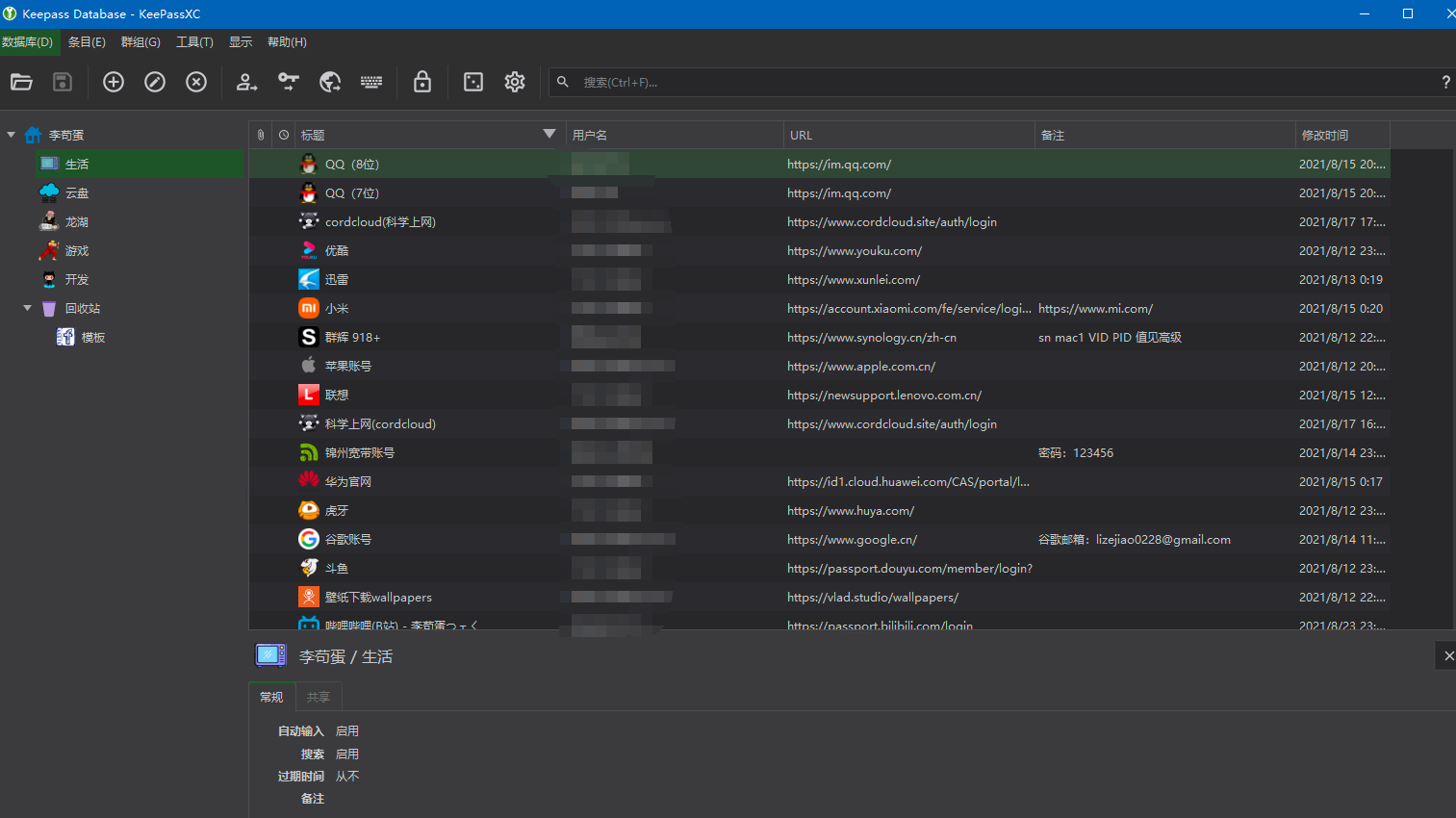Open the 工具(T) menu

(194, 42)
